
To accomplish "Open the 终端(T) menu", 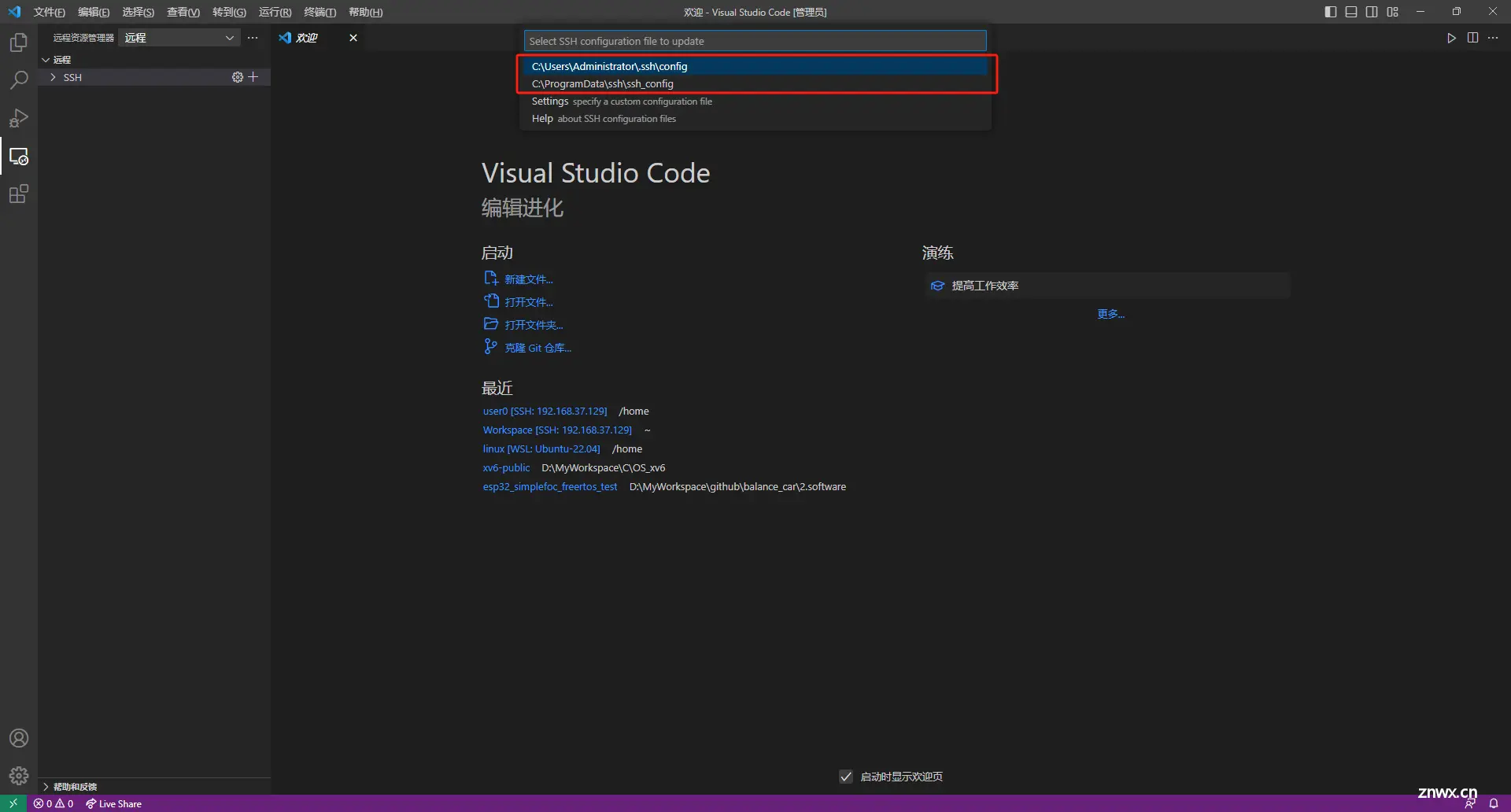I will tap(320, 12).
